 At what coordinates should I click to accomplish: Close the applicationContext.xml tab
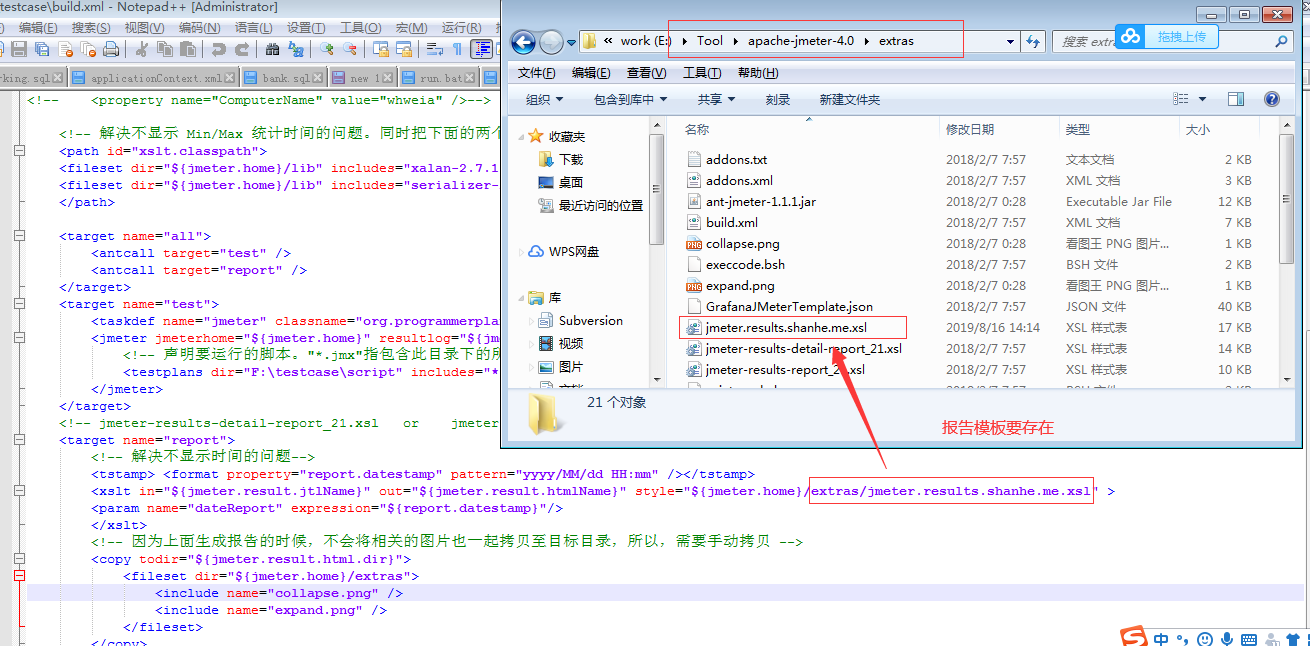point(229,78)
